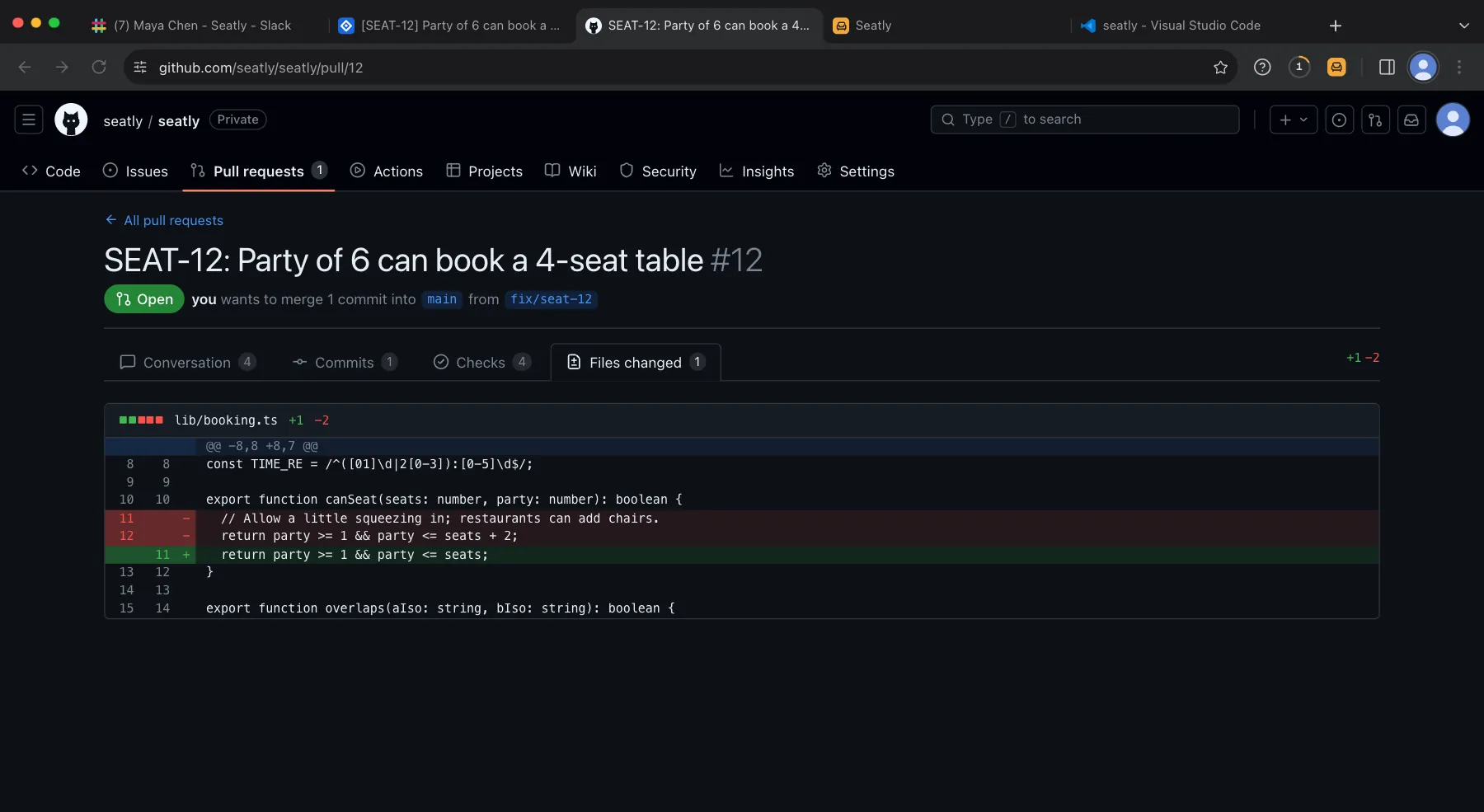Image resolution: width=1484 pixels, height=812 pixels.
Task: Open the issues shortcut icon in header
Action: [x=1339, y=120]
